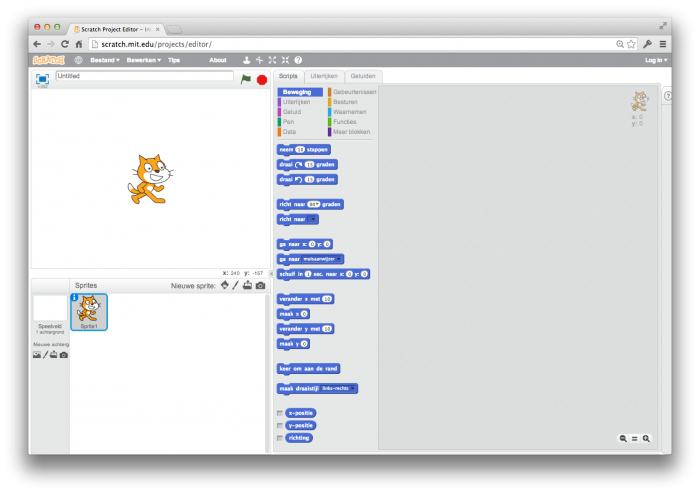Open the language globe icon
Viewport: 700px width, 494px height.
coord(79,60)
